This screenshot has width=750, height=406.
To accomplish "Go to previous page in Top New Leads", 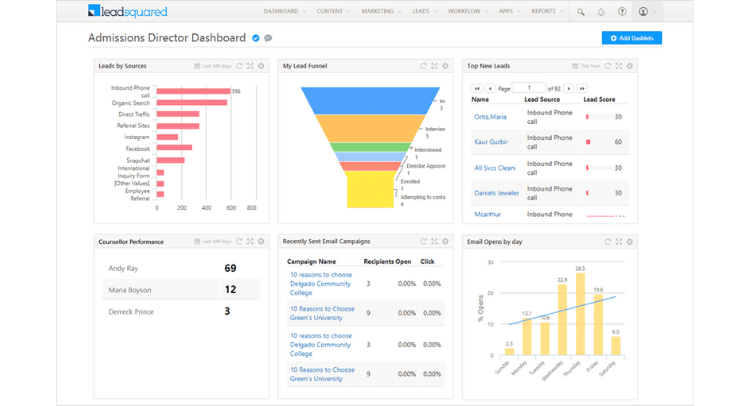I will point(490,88).
